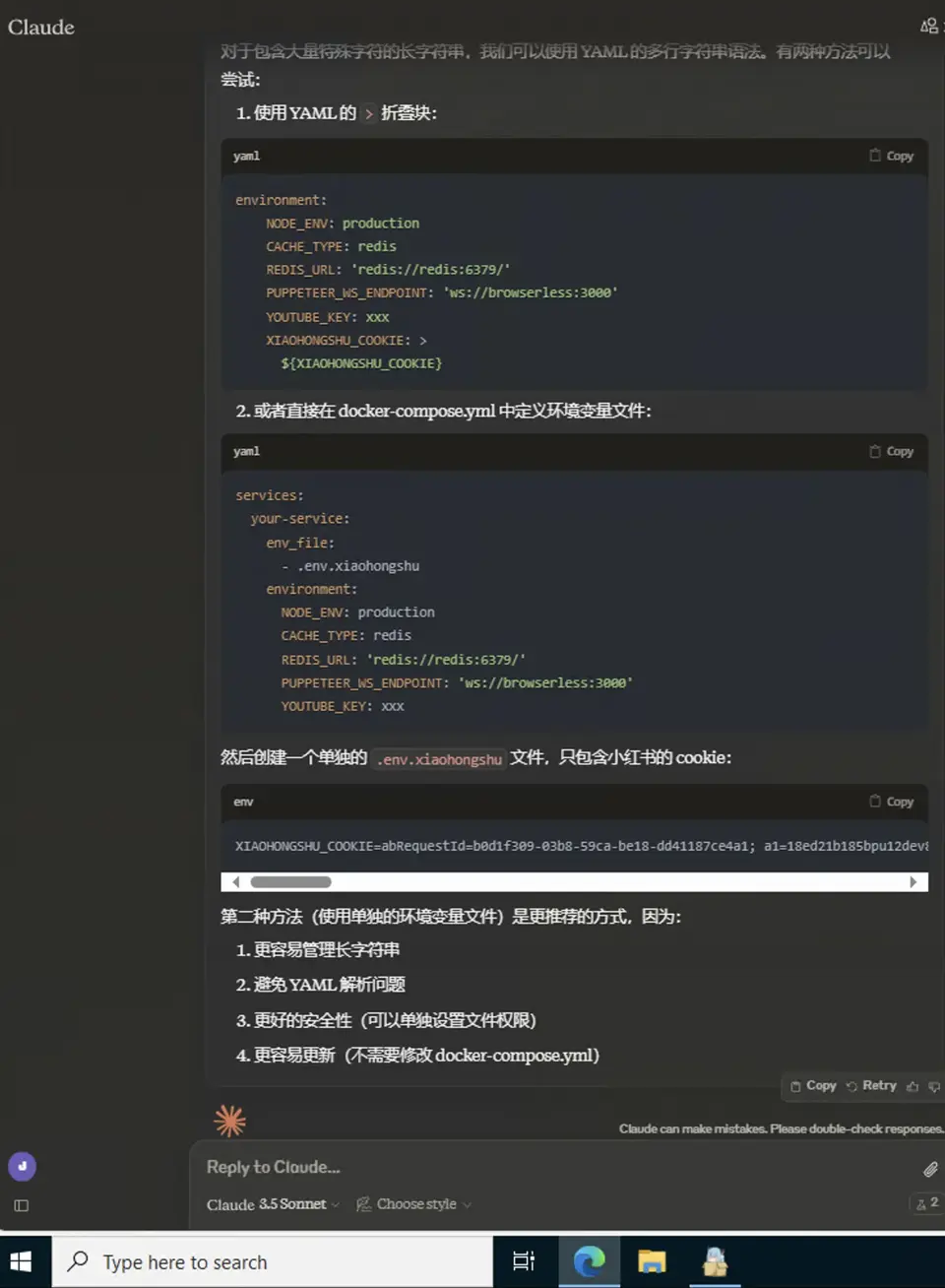Click the flask experiments badge showing 2
Image resolution: width=945 pixels, height=1288 pixels.
tap(927, 1203)
